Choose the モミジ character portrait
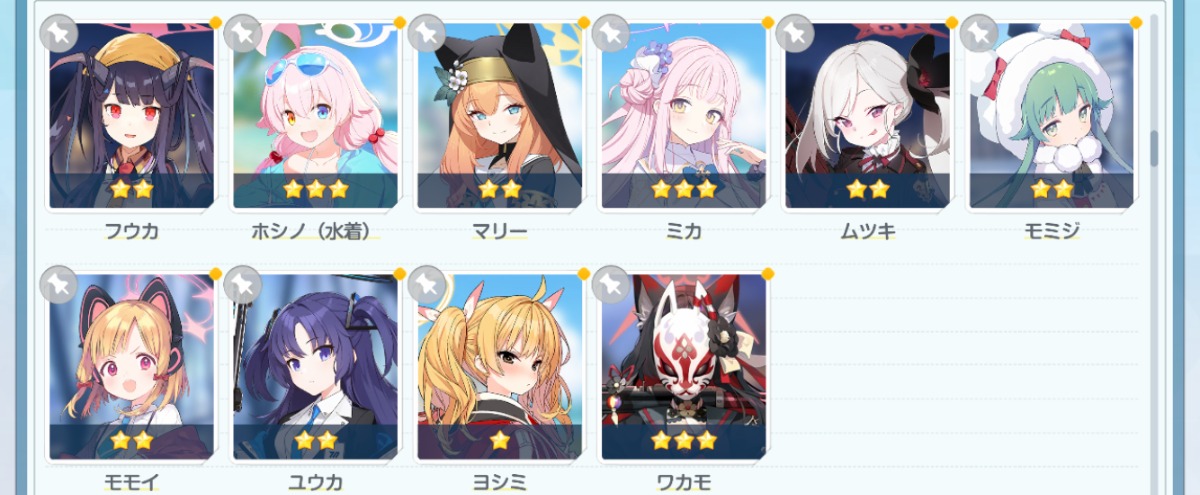This screenshot has height=495, width=1200. 1052,116
